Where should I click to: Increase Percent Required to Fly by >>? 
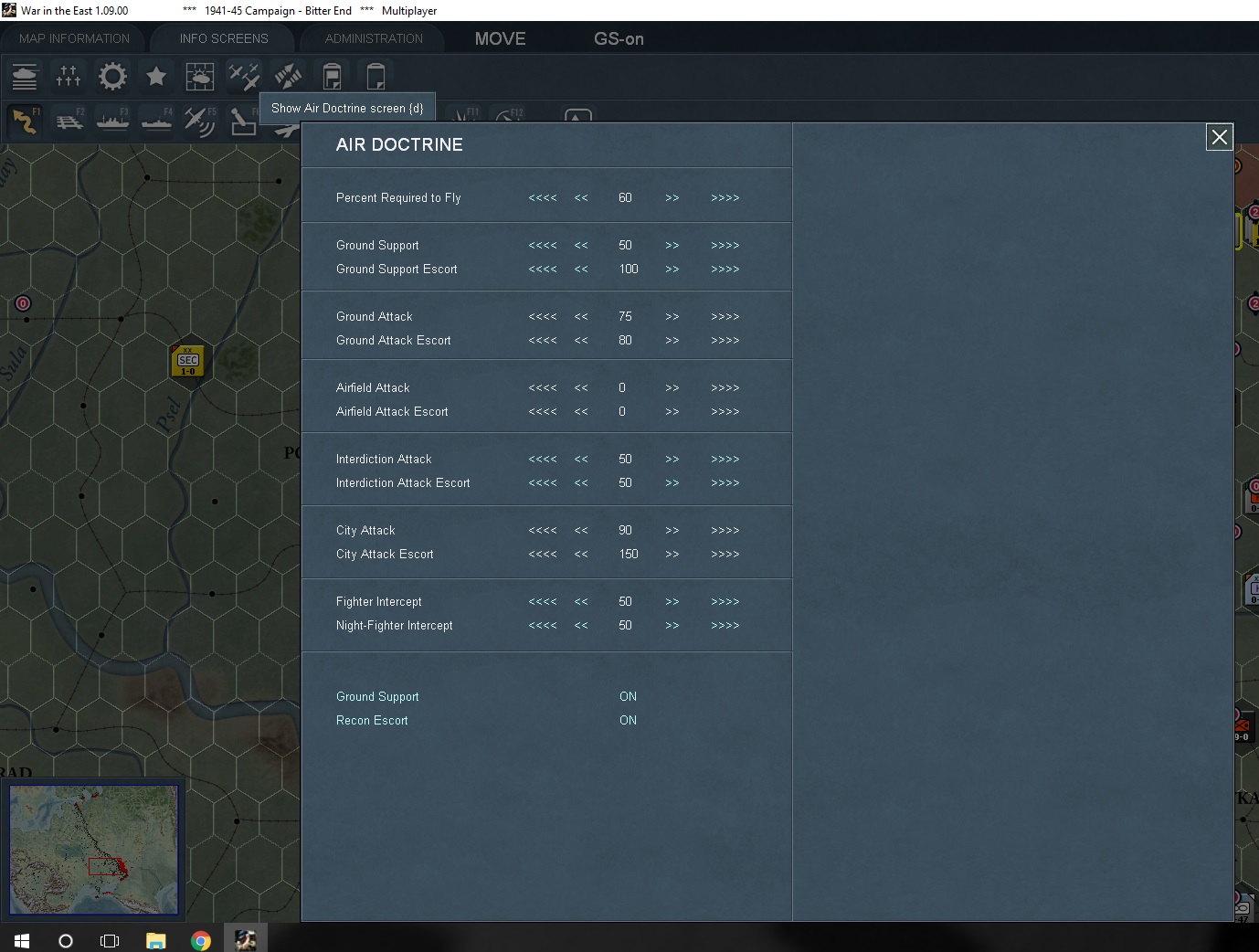tap(672, 197)
